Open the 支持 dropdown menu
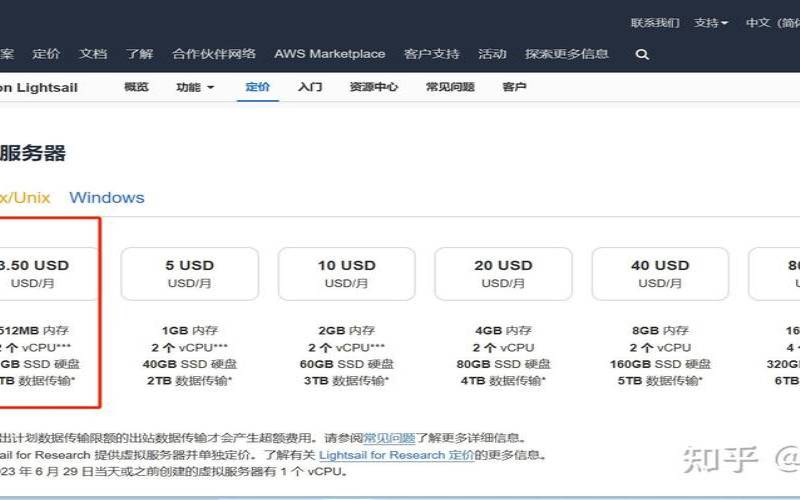800x500 pixels. (711, 22)
